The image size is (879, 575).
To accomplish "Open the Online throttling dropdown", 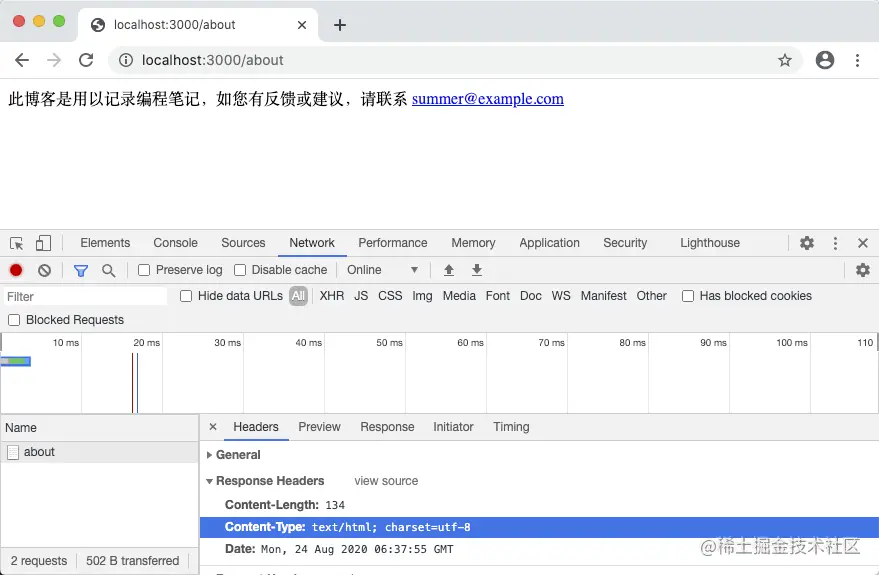I will (382, 270).
